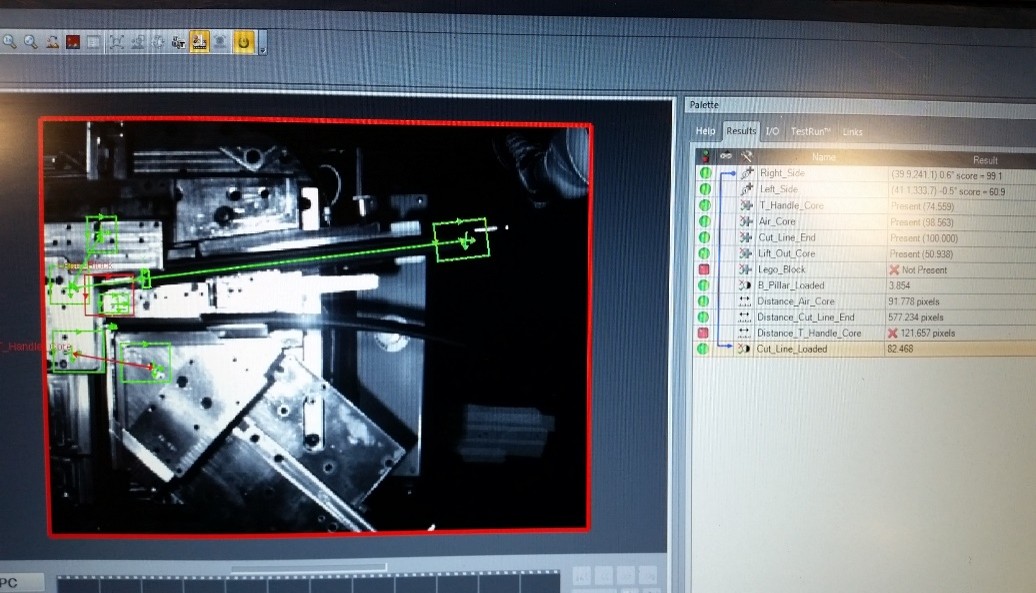
Task: Click the Cut_Line_Loaded brightness tool icon
Action: pyautogui.click(x=744, y=349)
